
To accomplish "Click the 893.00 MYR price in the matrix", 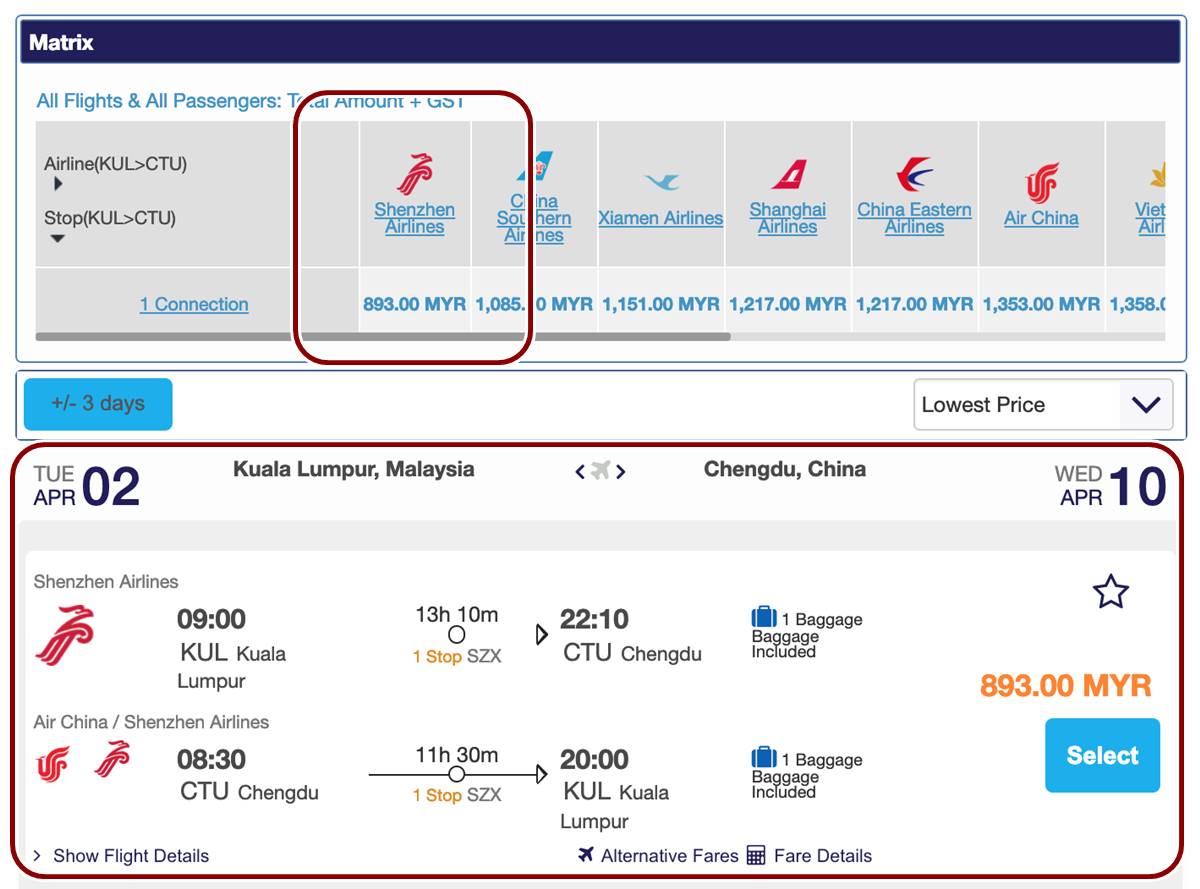I will [414, 304].
